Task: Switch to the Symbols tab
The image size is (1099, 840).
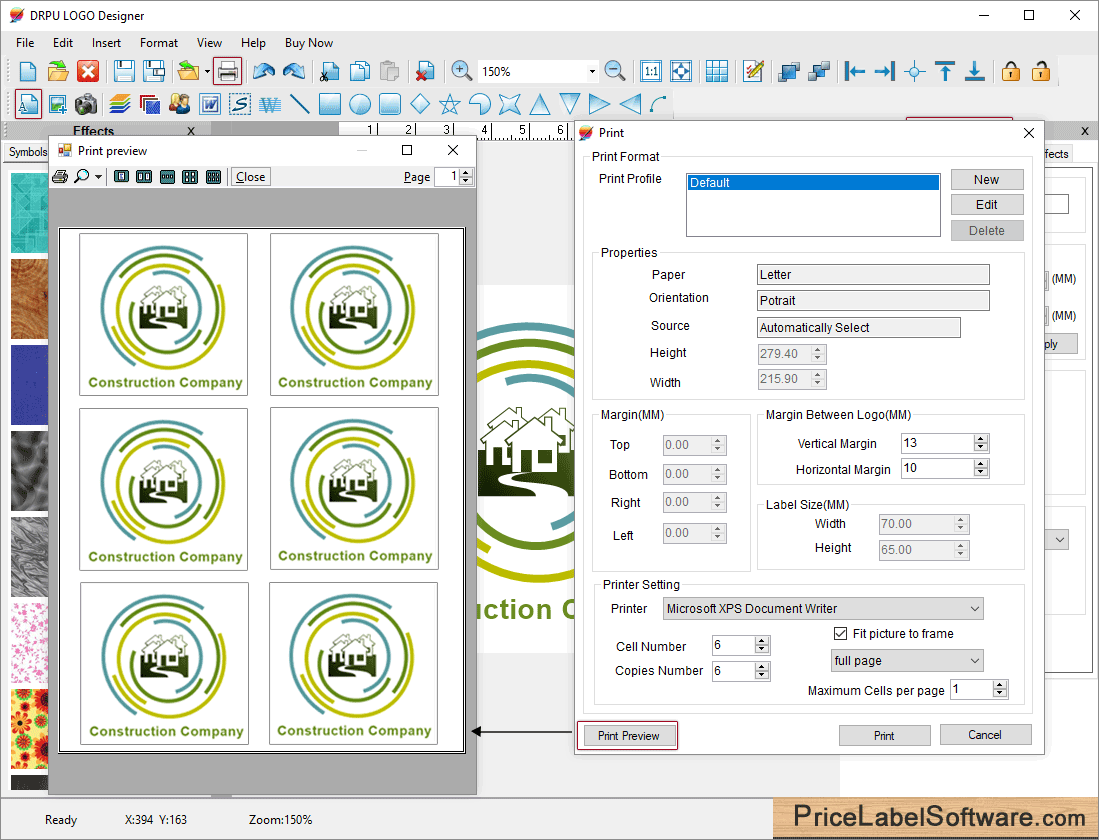Action: coord(27,152)
